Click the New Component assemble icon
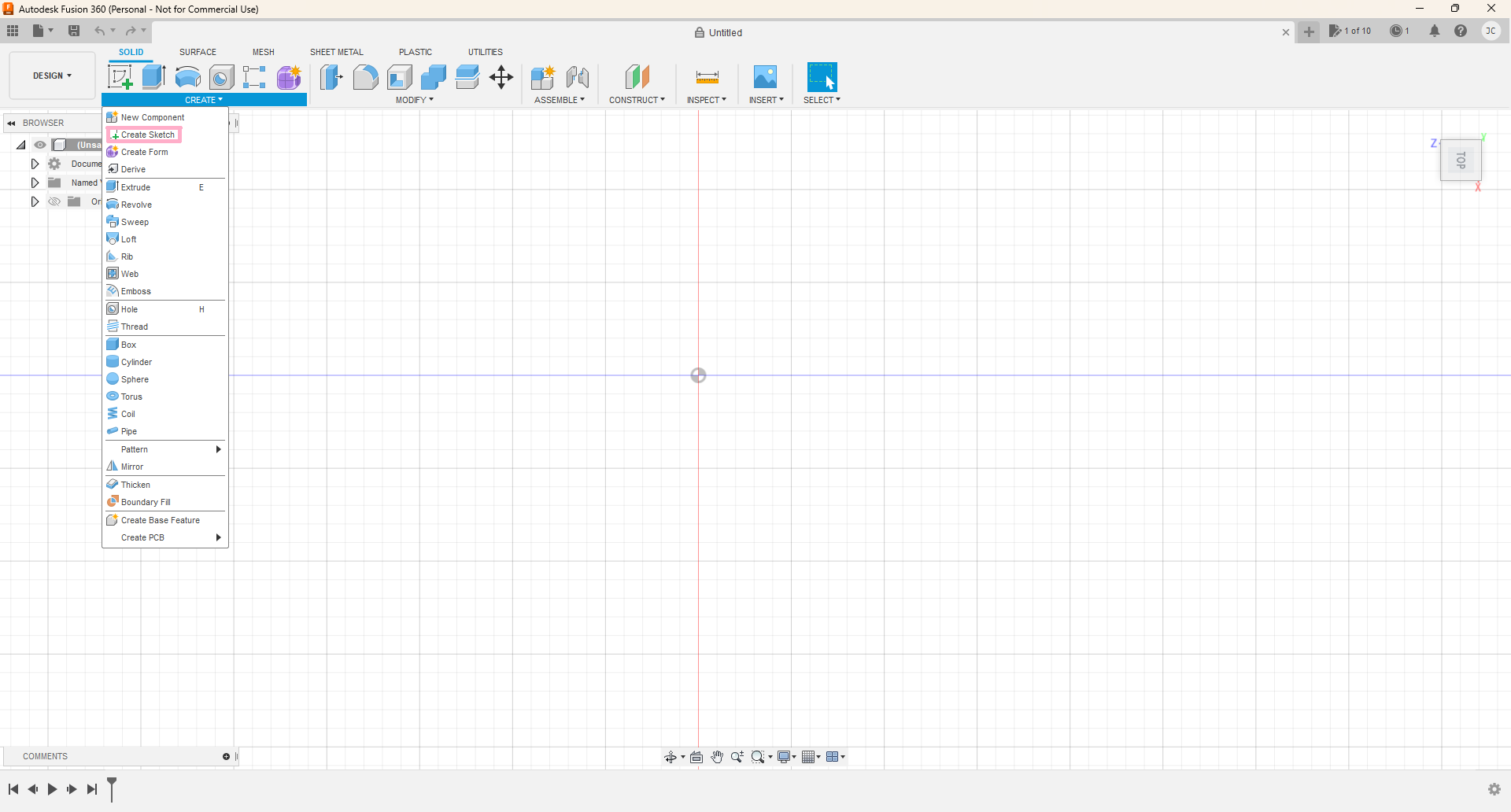The width and height of the screenshot is (1511, 812). (x=543, y=77)
